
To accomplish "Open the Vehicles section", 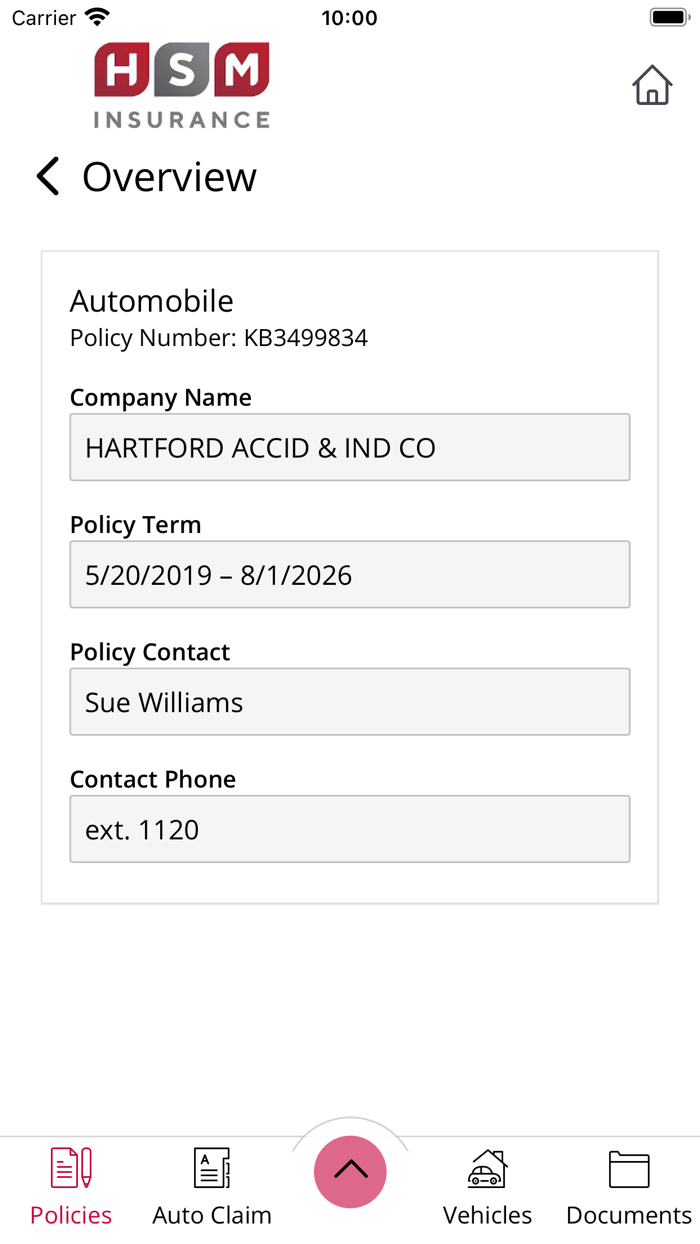I will (x=487, y=1183).
